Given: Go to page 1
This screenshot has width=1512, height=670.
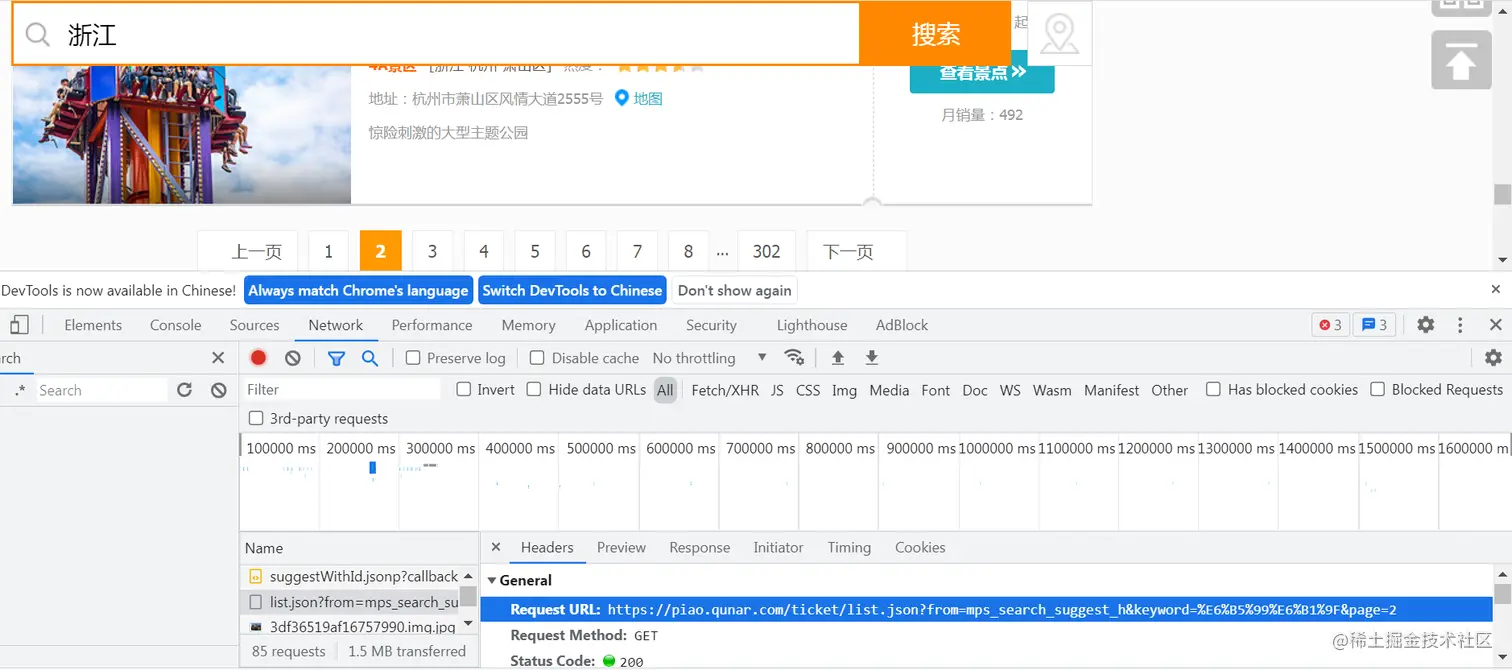Looking at the screenshot, I should 328,251.
